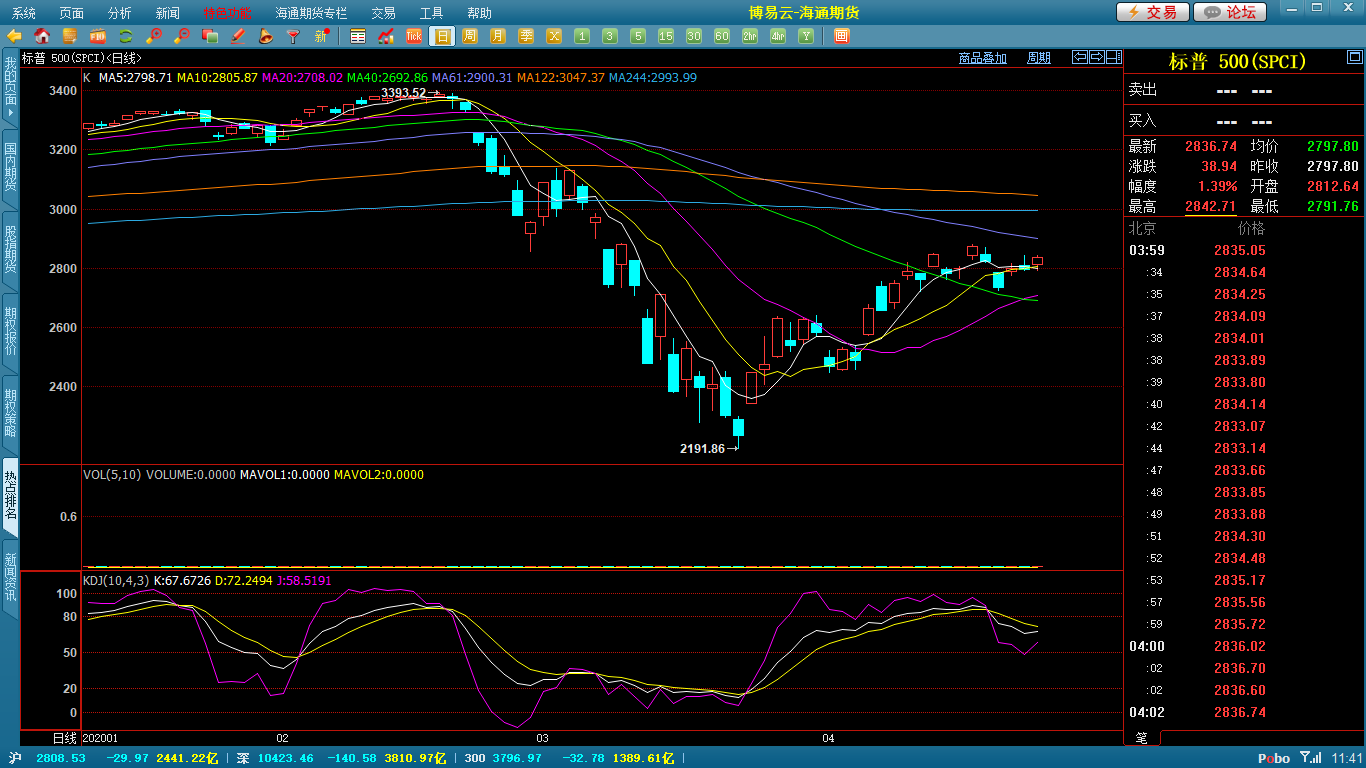
Task: Select the 笔 tab under tick list
Action: click(x=1141, y=738)
